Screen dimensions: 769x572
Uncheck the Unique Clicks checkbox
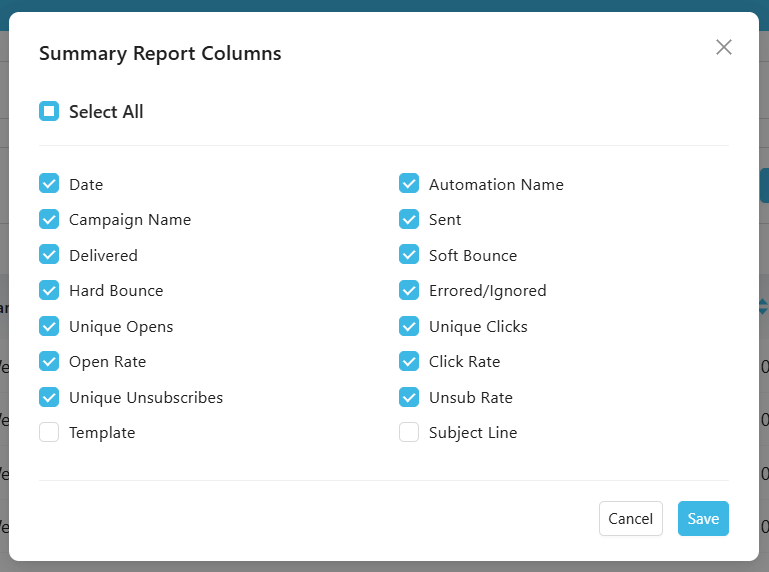pos(409,326)
